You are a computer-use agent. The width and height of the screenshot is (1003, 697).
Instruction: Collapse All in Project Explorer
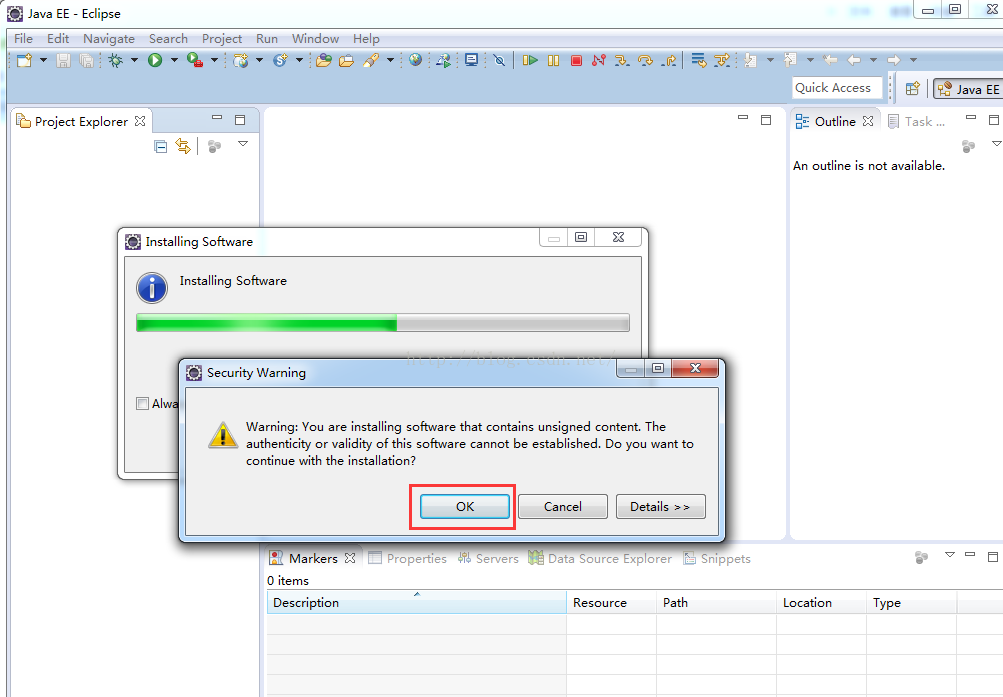pos(161,146)
